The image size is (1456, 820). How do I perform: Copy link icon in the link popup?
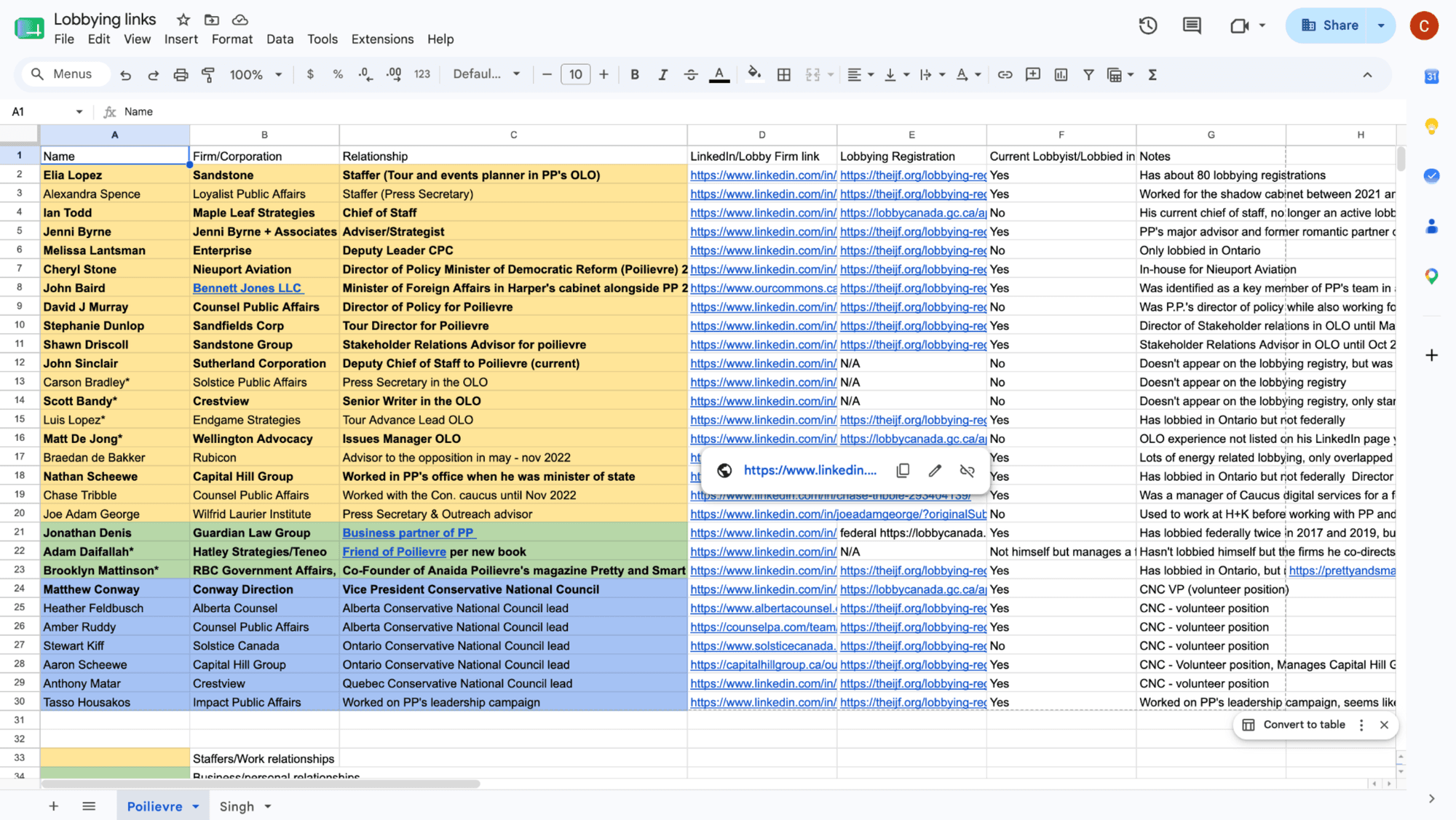[903, 471]
